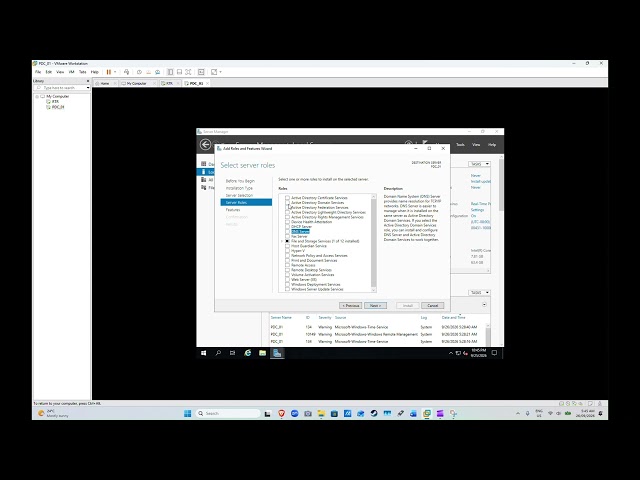640x480 pixels.
Task: Click the Send Ctrl+Alt+Del toolbar icon
Action: 126,72
